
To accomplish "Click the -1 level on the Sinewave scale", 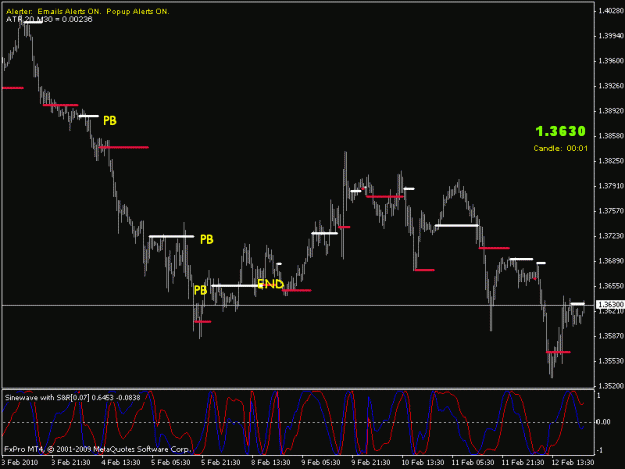I will (598, 451).
